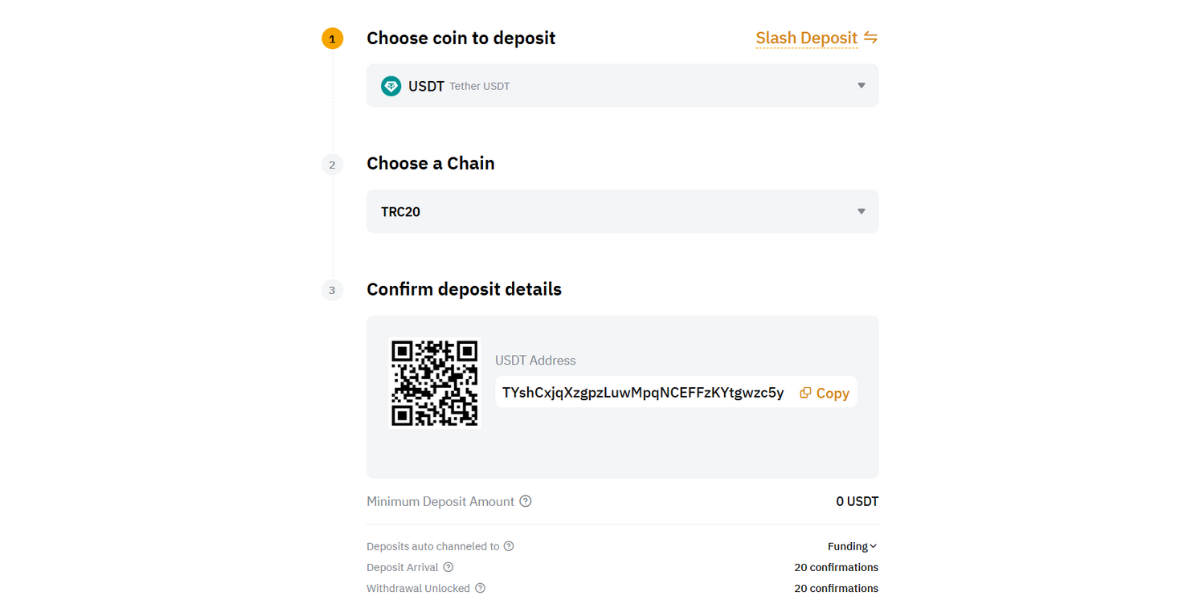Open the TRC20 chain dropdown arrow

pyautogui.click(x=861, y=212)
